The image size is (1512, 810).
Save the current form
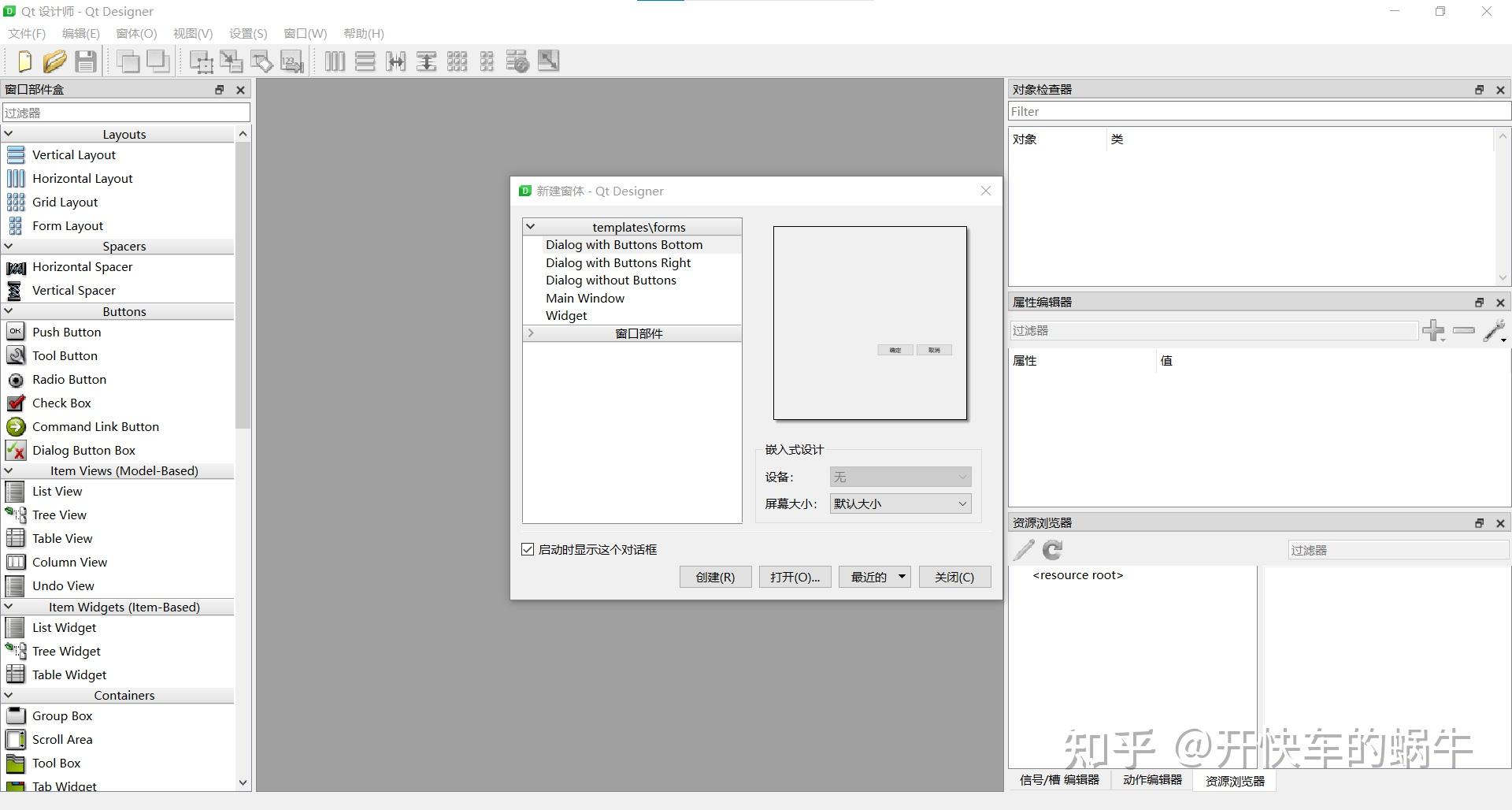pyautogui.click(x=86, y=61)
